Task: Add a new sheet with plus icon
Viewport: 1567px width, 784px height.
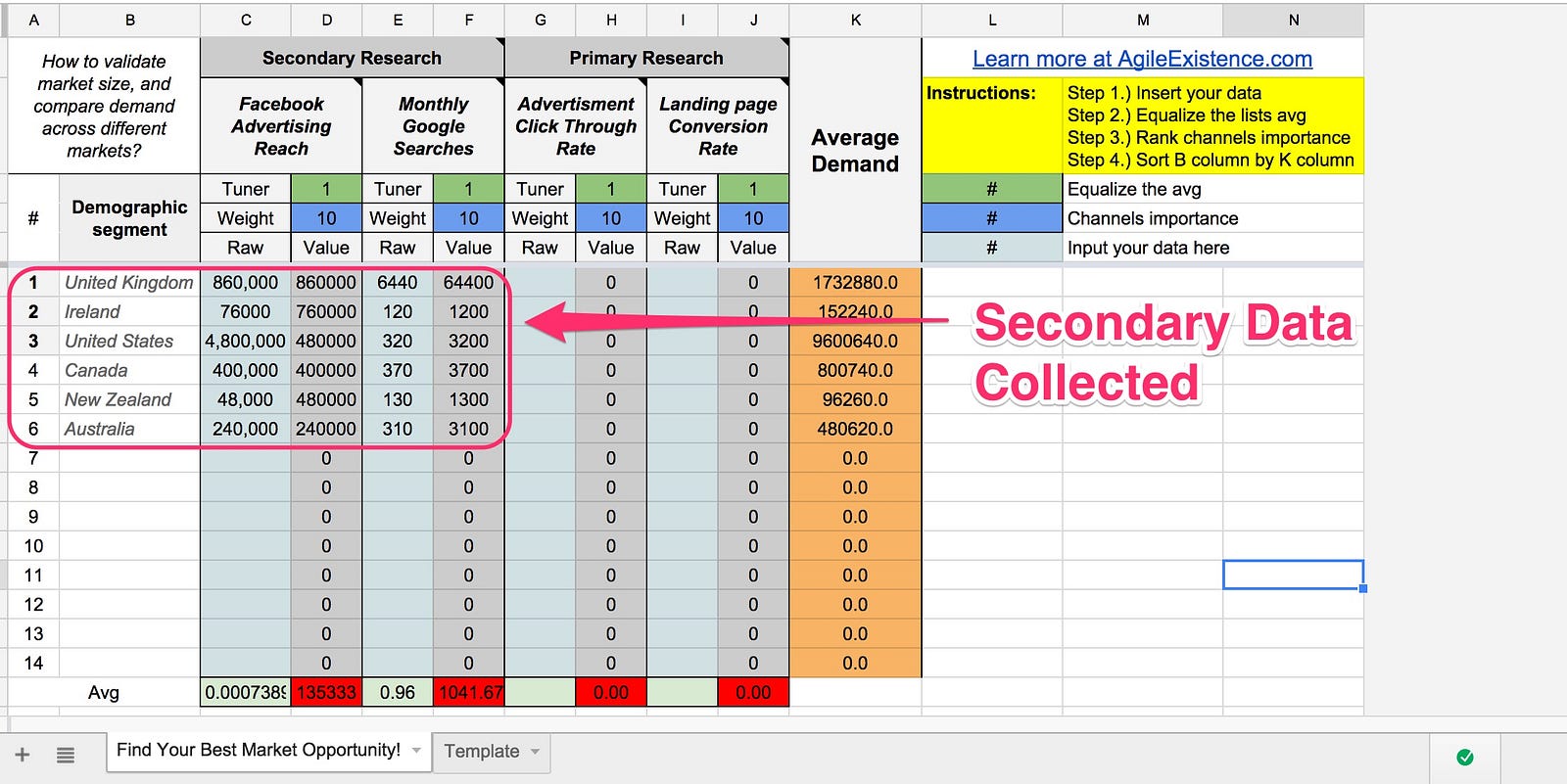Action: tap(23, 755)
